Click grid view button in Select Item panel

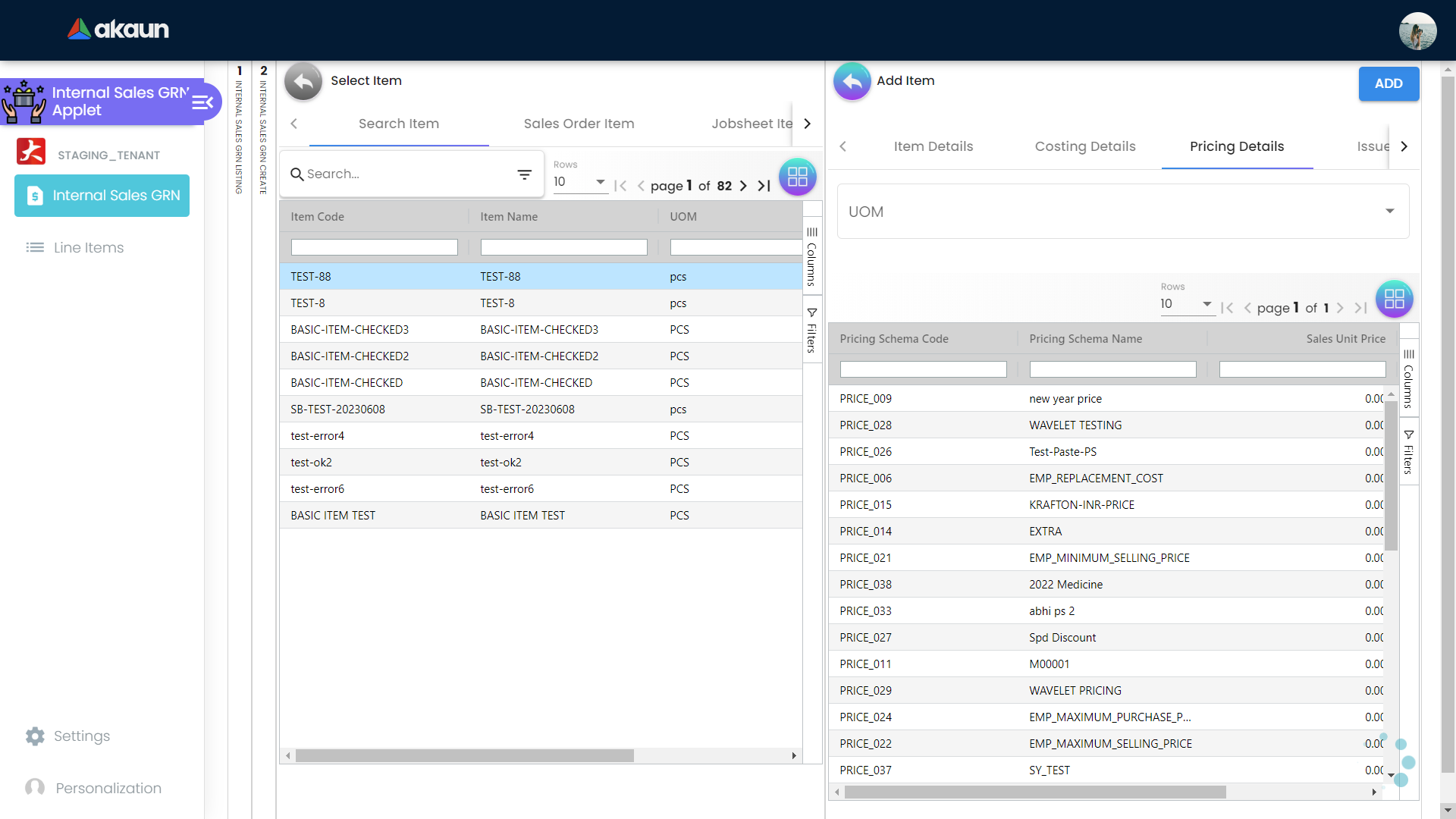(x=797, y=177)
